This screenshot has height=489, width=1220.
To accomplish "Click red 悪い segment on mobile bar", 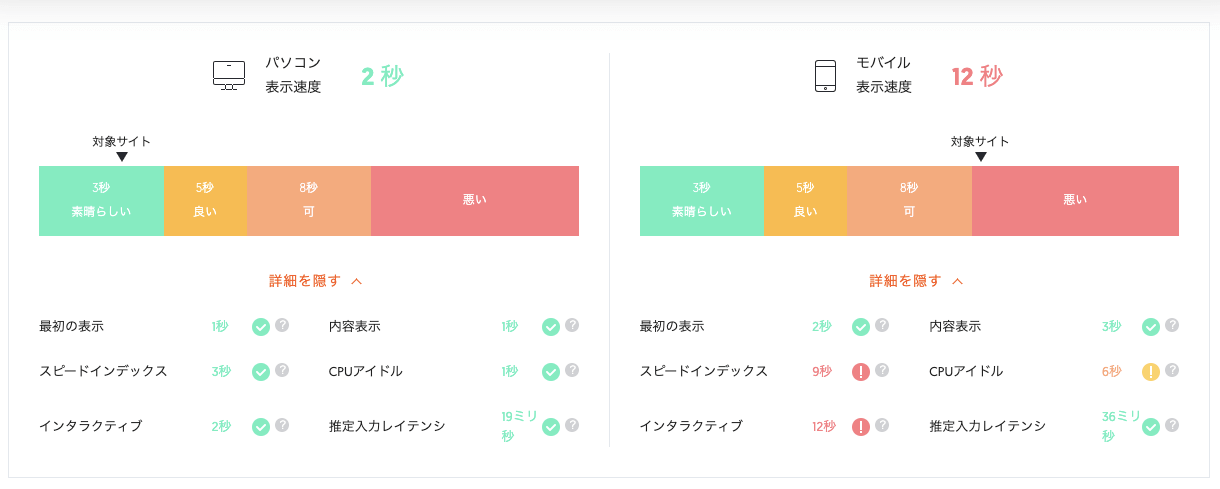I will [1075, 200].
